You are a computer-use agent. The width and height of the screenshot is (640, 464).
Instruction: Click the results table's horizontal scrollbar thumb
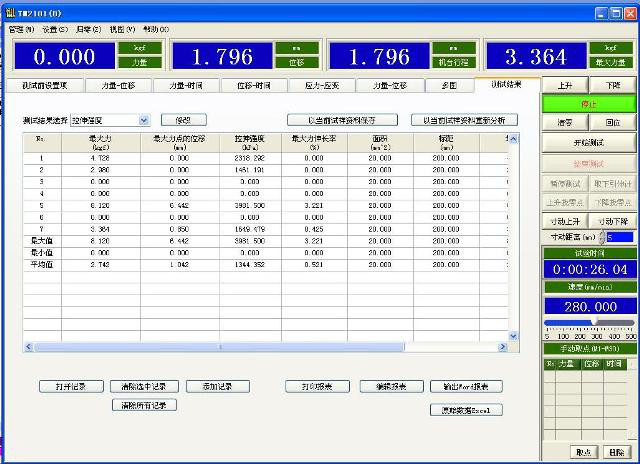click(219, 347)
